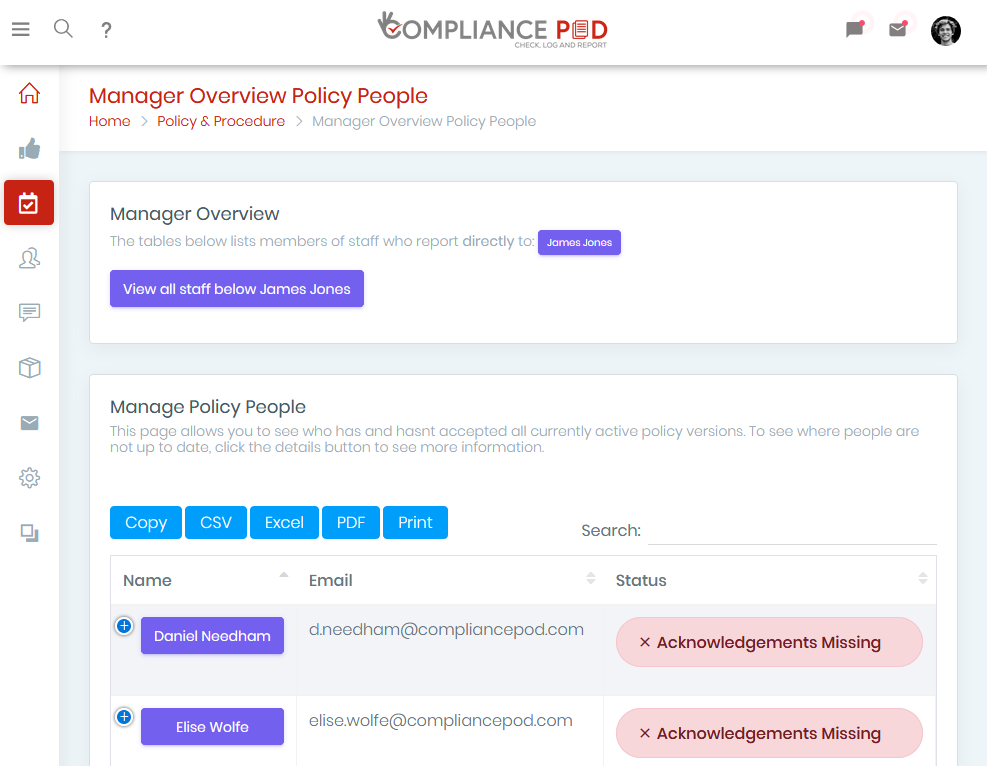The height and width of the screenshot is (766, 987).
Task: Click View all staff below James Jones
Action: click(x=237, y=289)
